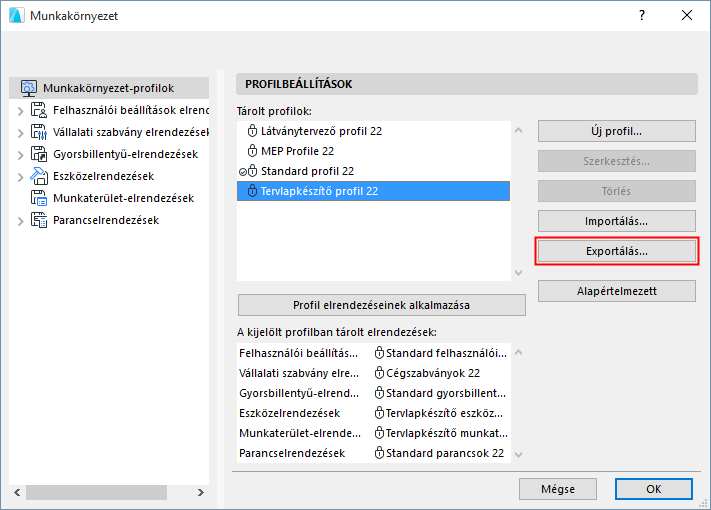Image resolution: width=711 pixels, height=510 pixels.
Task: Select Standard profil 22 in list
Action: pos(373,171)
